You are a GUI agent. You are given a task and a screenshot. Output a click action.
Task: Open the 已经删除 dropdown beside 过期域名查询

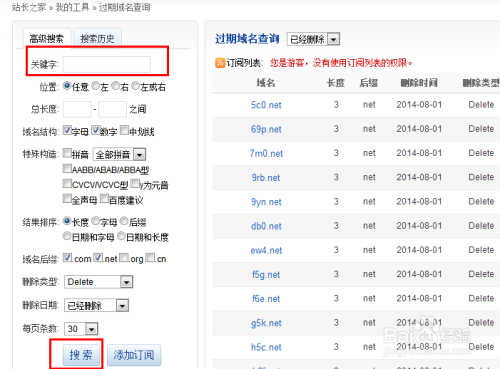click(313, 39)
